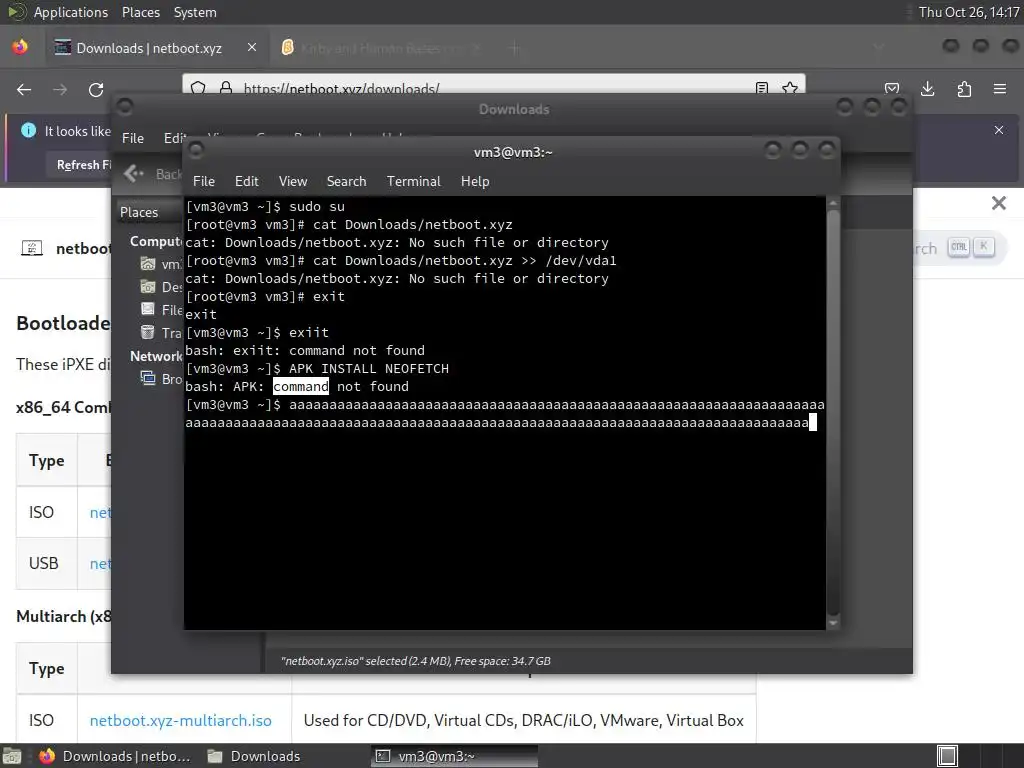Click the 'sudo su' command line
The width and height of the screenshot is (1024, 768).
(x=317, y=206)
